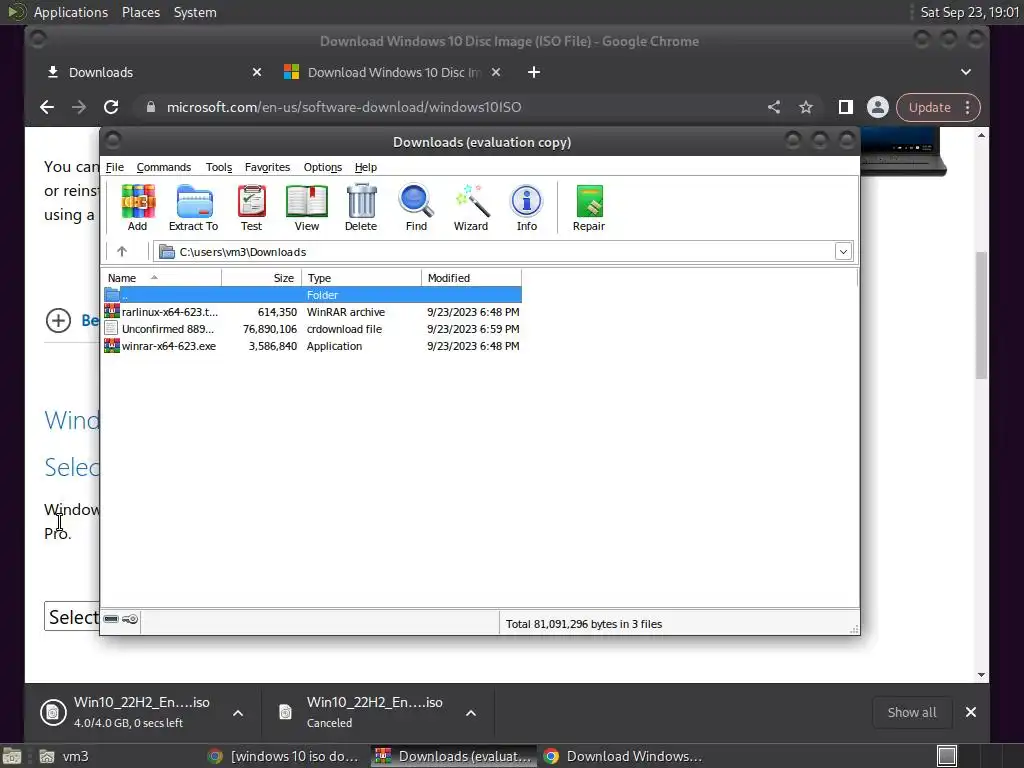Open options for the completed Win10 ISO download
This screenshot has height=768, width=1024.
click(238, 712)
